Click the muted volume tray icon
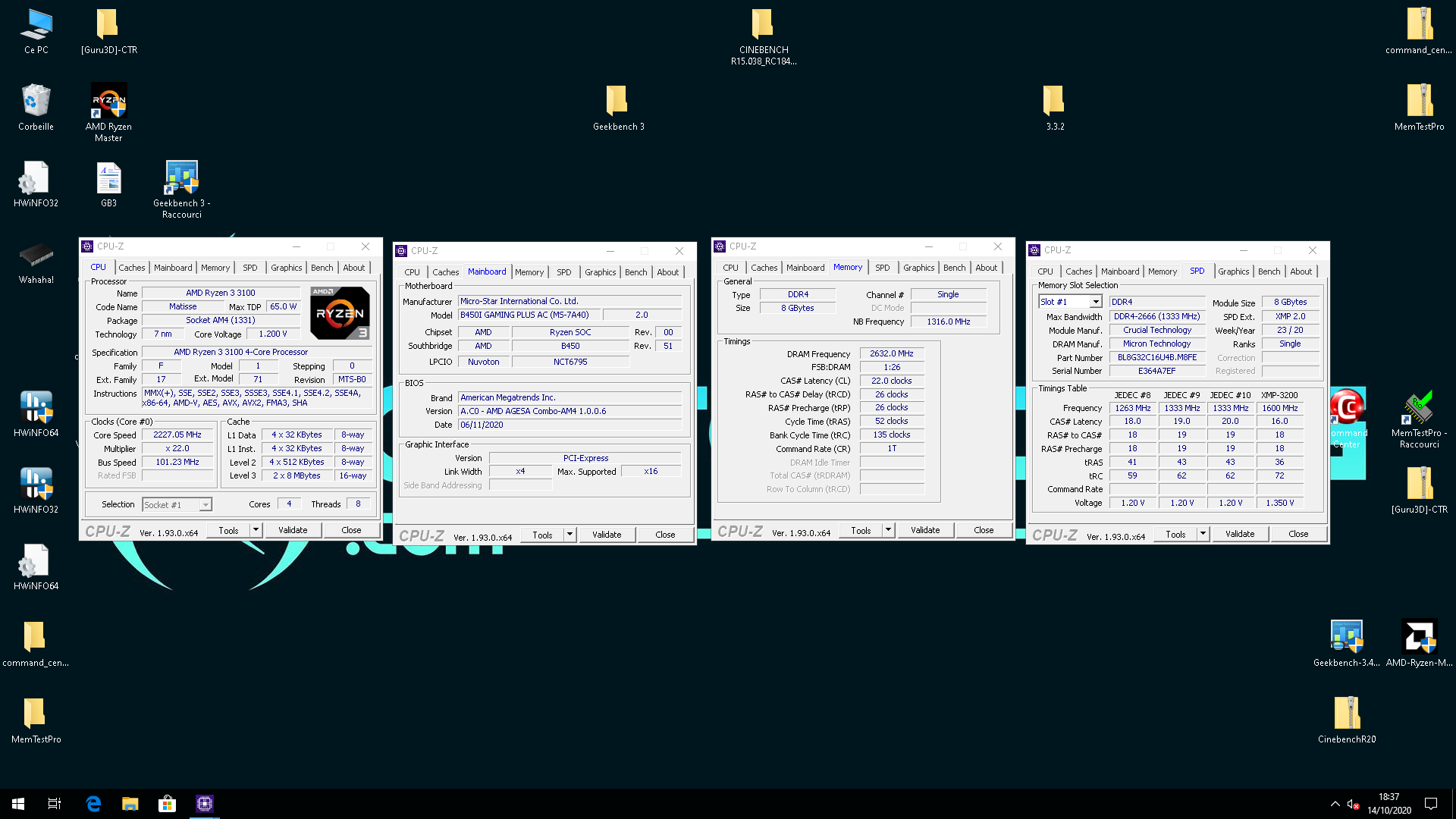 (1354, 804)
